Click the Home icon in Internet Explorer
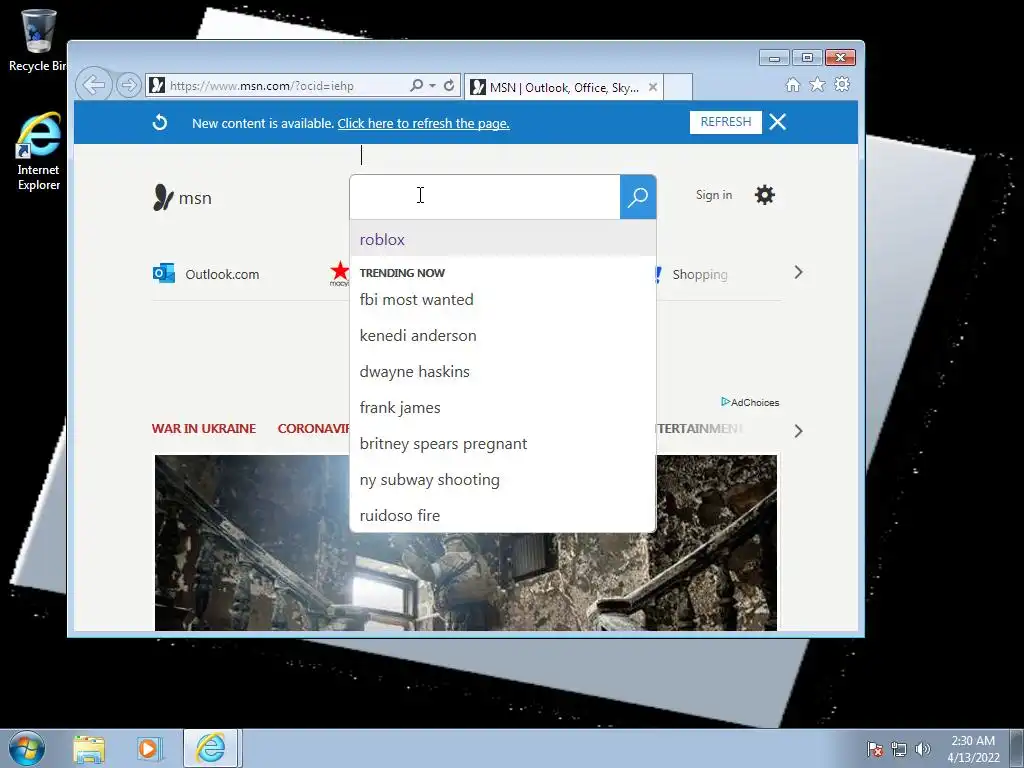This screenshot has width=1024, height=768. 793,85
